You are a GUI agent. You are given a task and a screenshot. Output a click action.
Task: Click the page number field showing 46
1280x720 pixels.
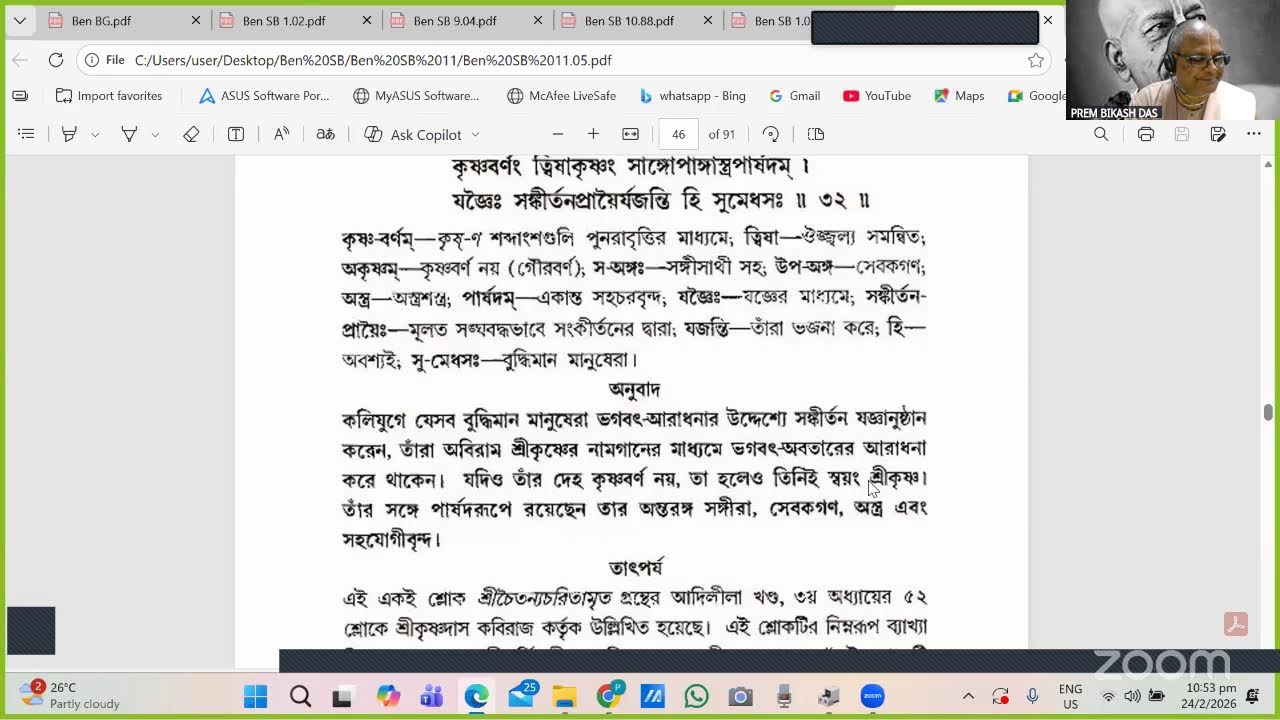point(678,134)
